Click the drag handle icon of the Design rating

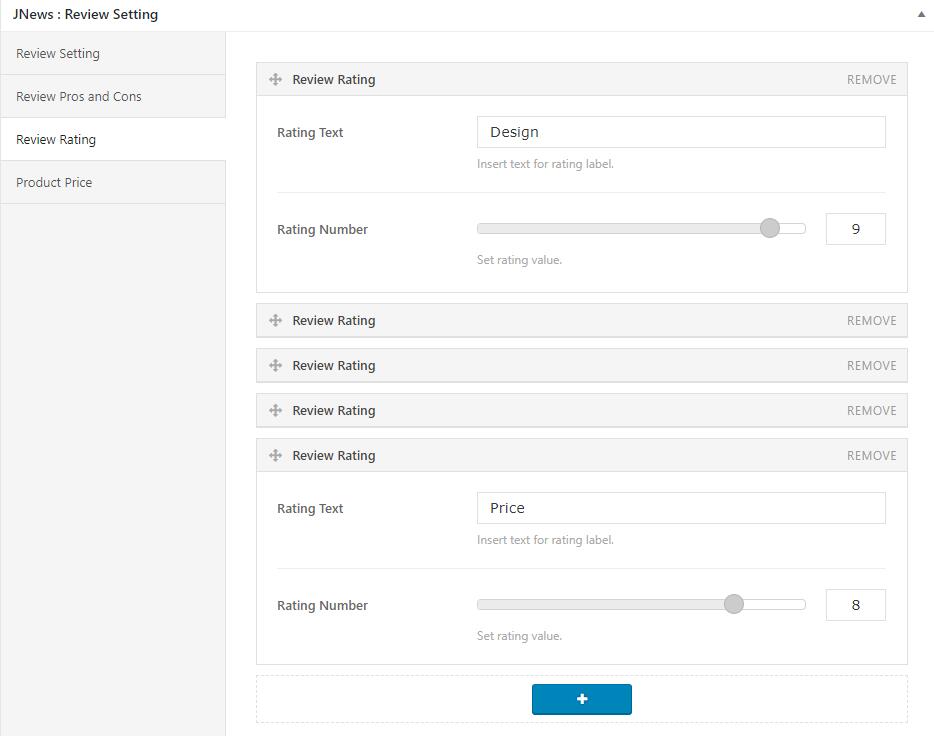pos(275,80)
